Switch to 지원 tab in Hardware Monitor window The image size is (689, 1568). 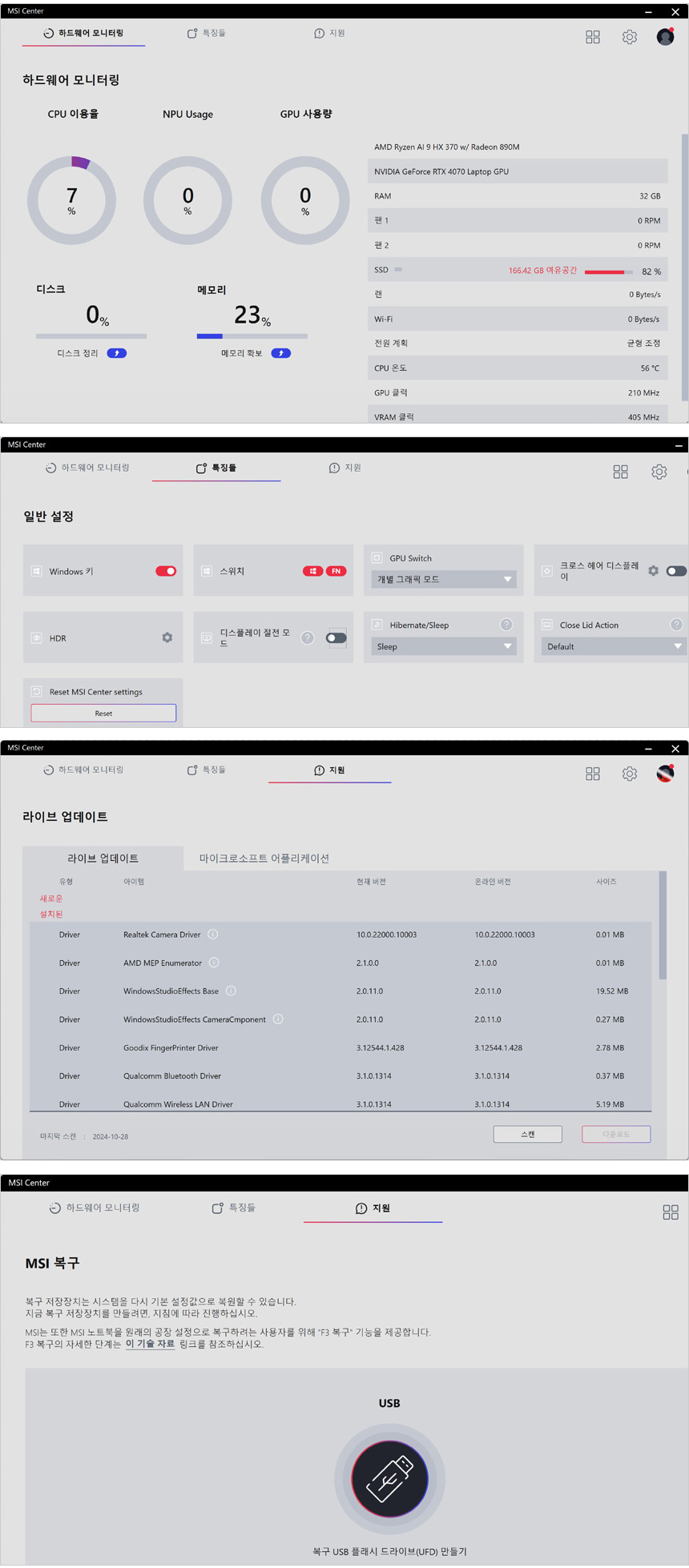330,34
